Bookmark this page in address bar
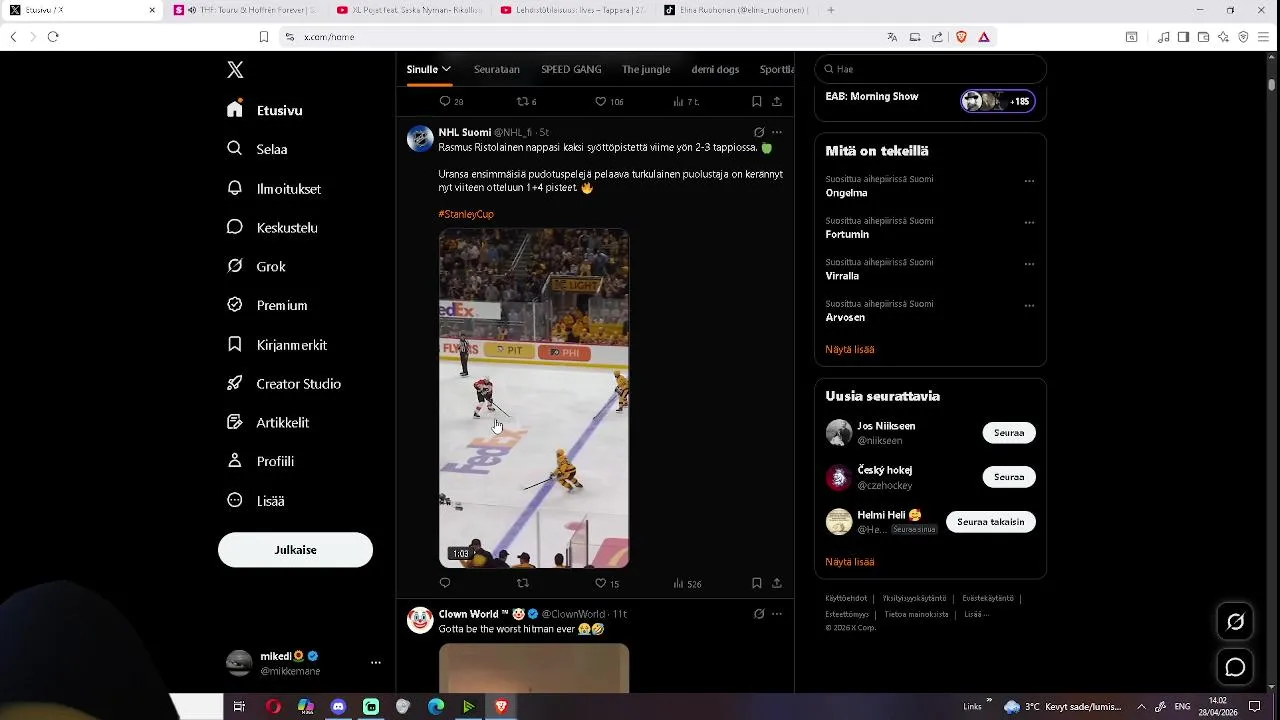The width and height of the screenshot is (1280, 720). point(264,37)
